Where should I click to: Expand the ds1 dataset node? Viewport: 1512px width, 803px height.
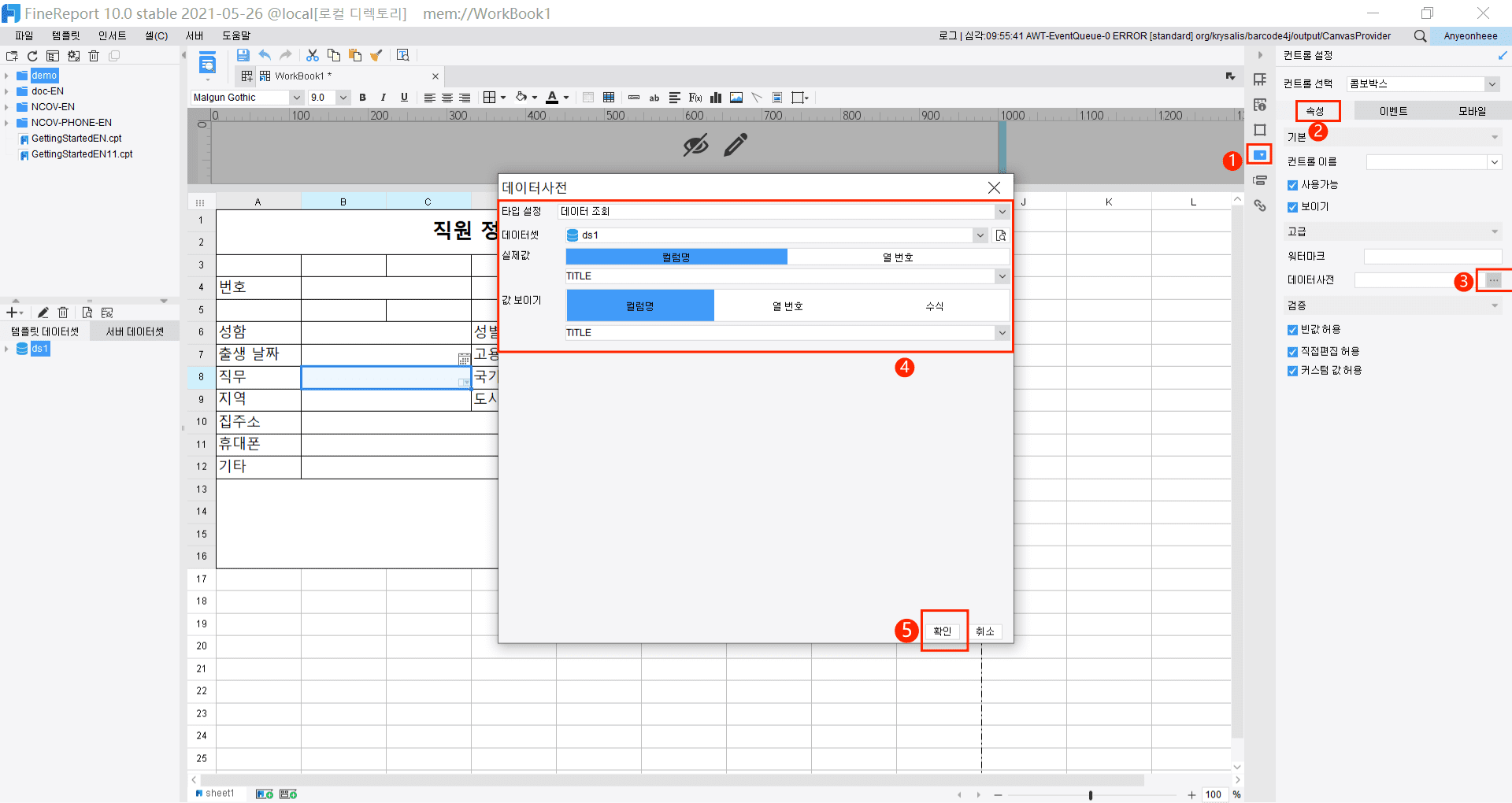tap(7, 349)
